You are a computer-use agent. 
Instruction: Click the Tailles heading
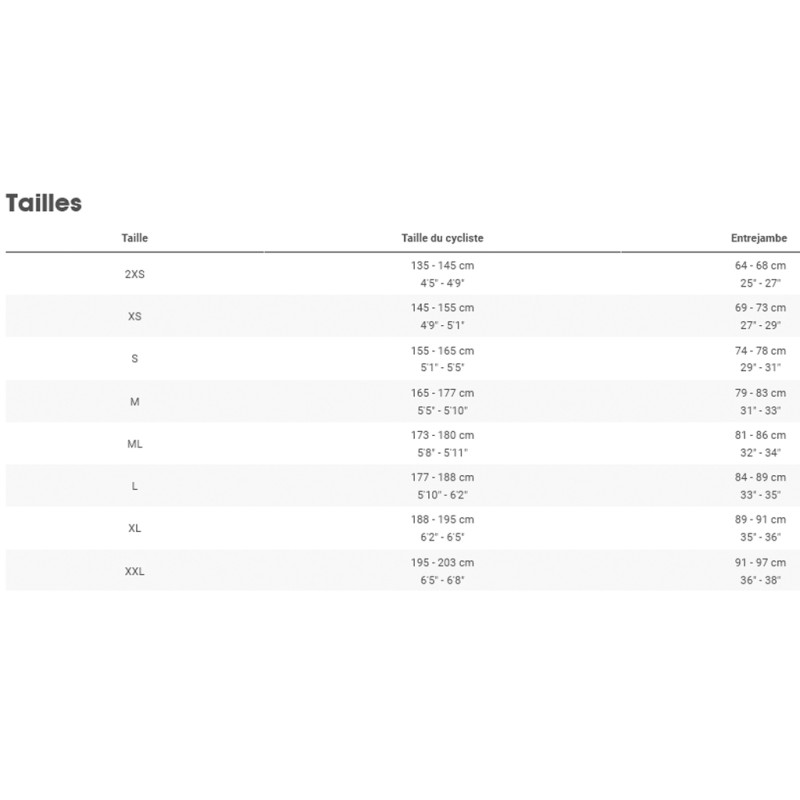[44, 203]
